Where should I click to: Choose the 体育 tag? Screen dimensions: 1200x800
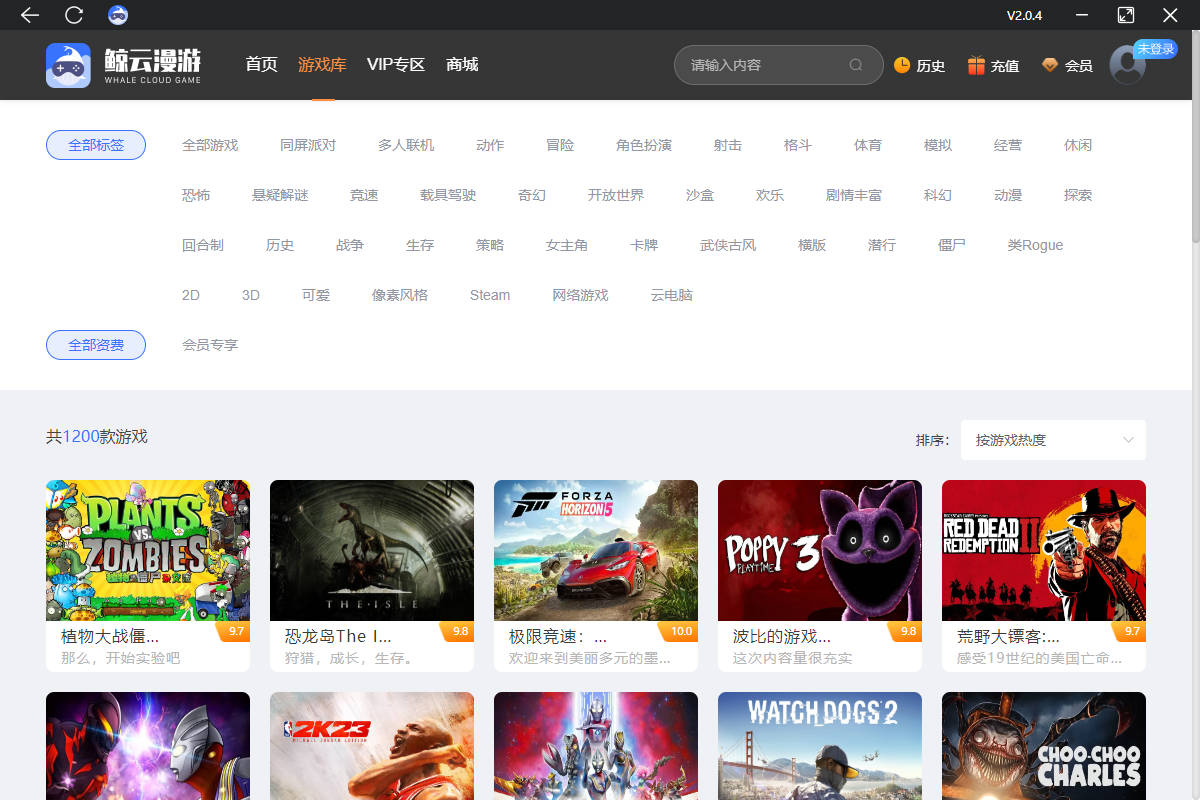868,145
